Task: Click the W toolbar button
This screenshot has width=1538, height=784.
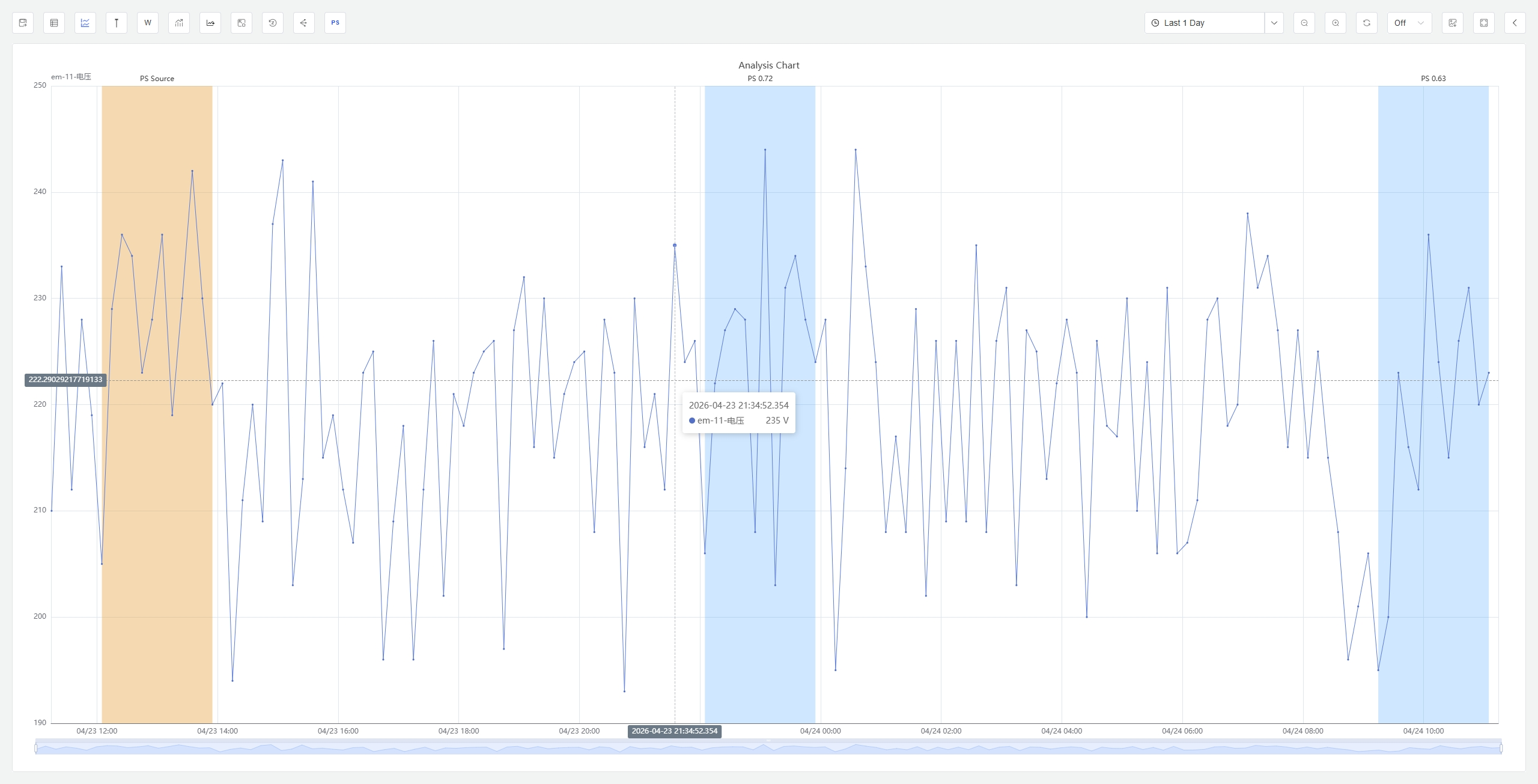Action: [148, 23]
